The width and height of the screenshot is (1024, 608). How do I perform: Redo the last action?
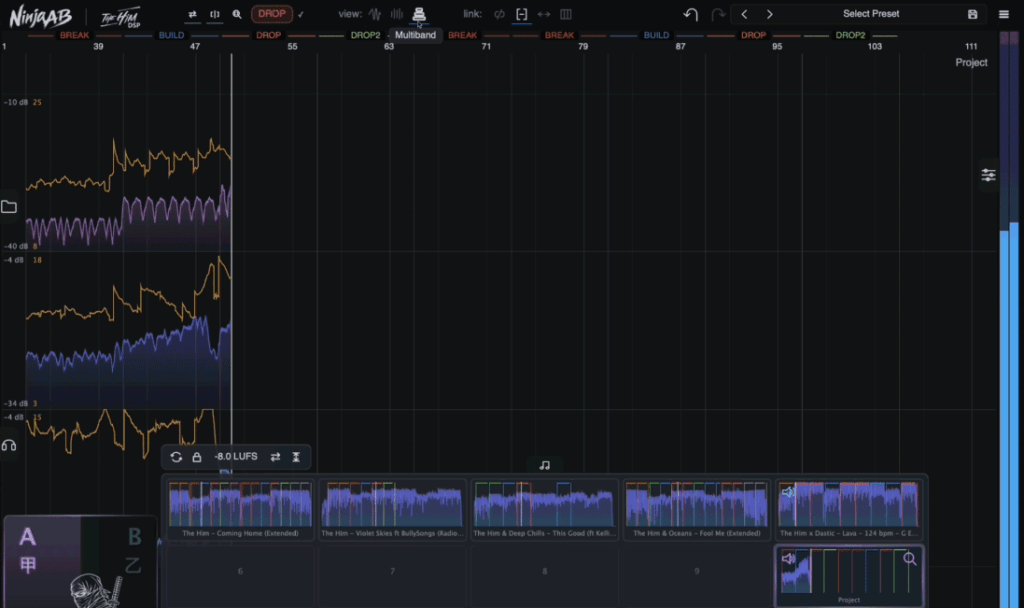click(718, 14)
